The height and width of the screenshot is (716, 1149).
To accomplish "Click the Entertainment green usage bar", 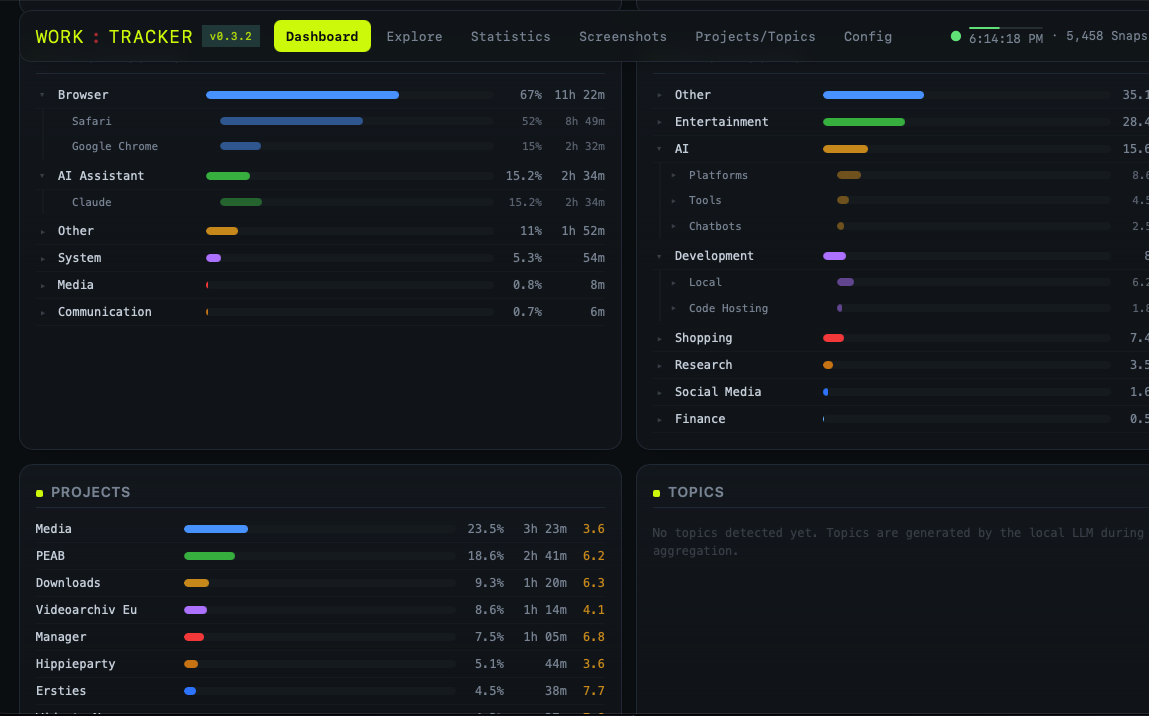I will click(864, 122).
